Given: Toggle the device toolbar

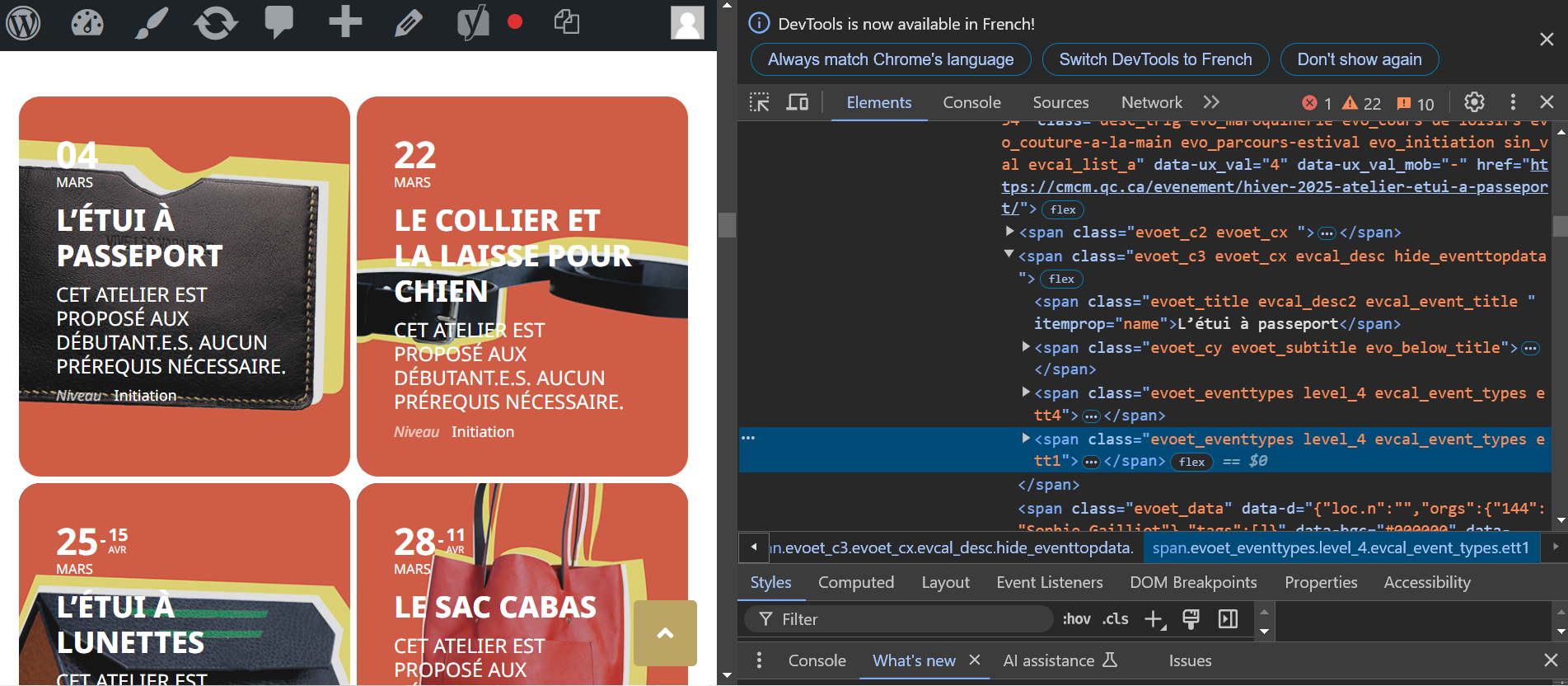Looking at the screenshot, I should [x=797, y=102].
